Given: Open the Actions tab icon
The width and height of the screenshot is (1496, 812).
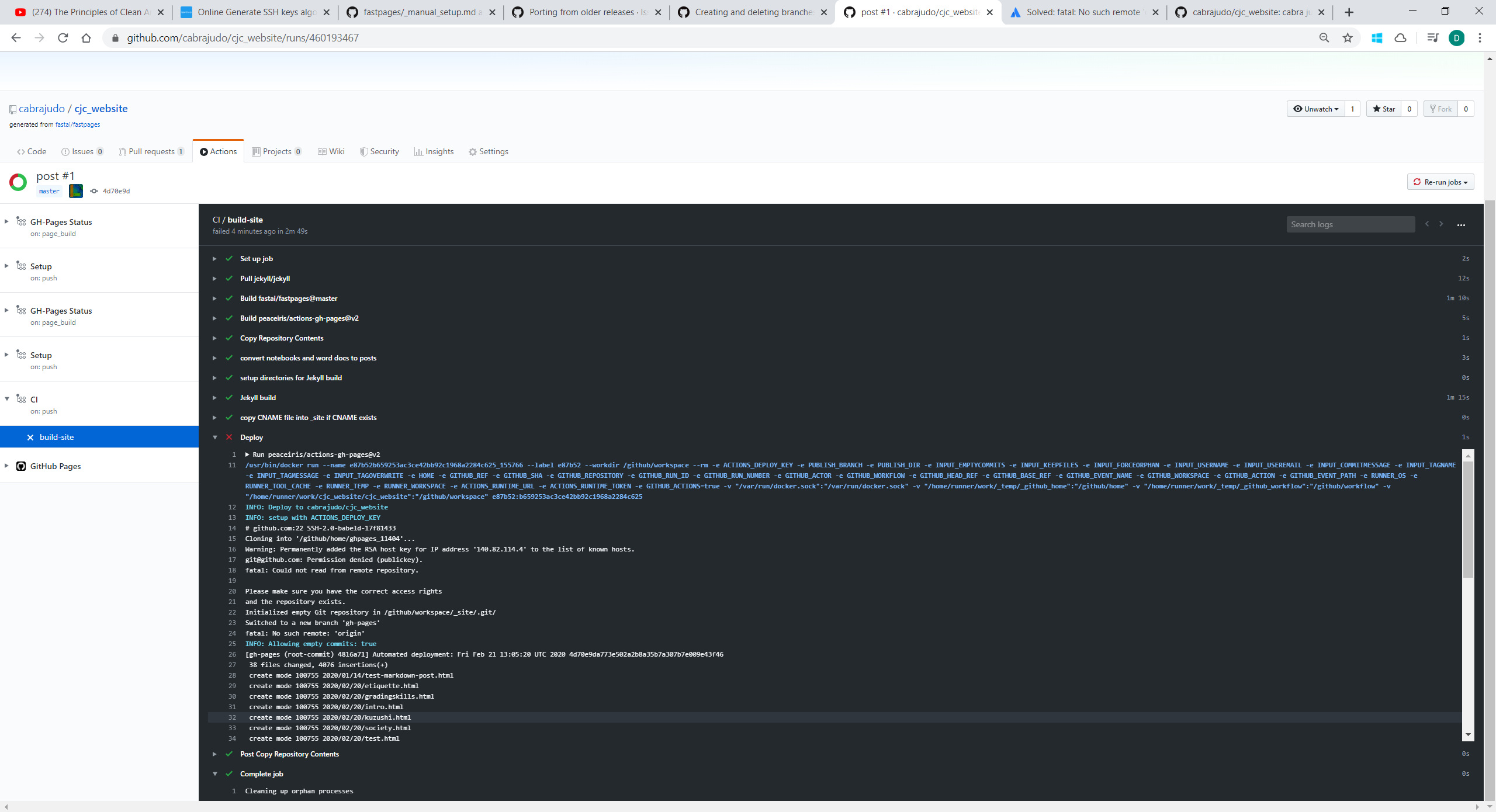Looking at the screenshot, I should (x=204, y=151).
